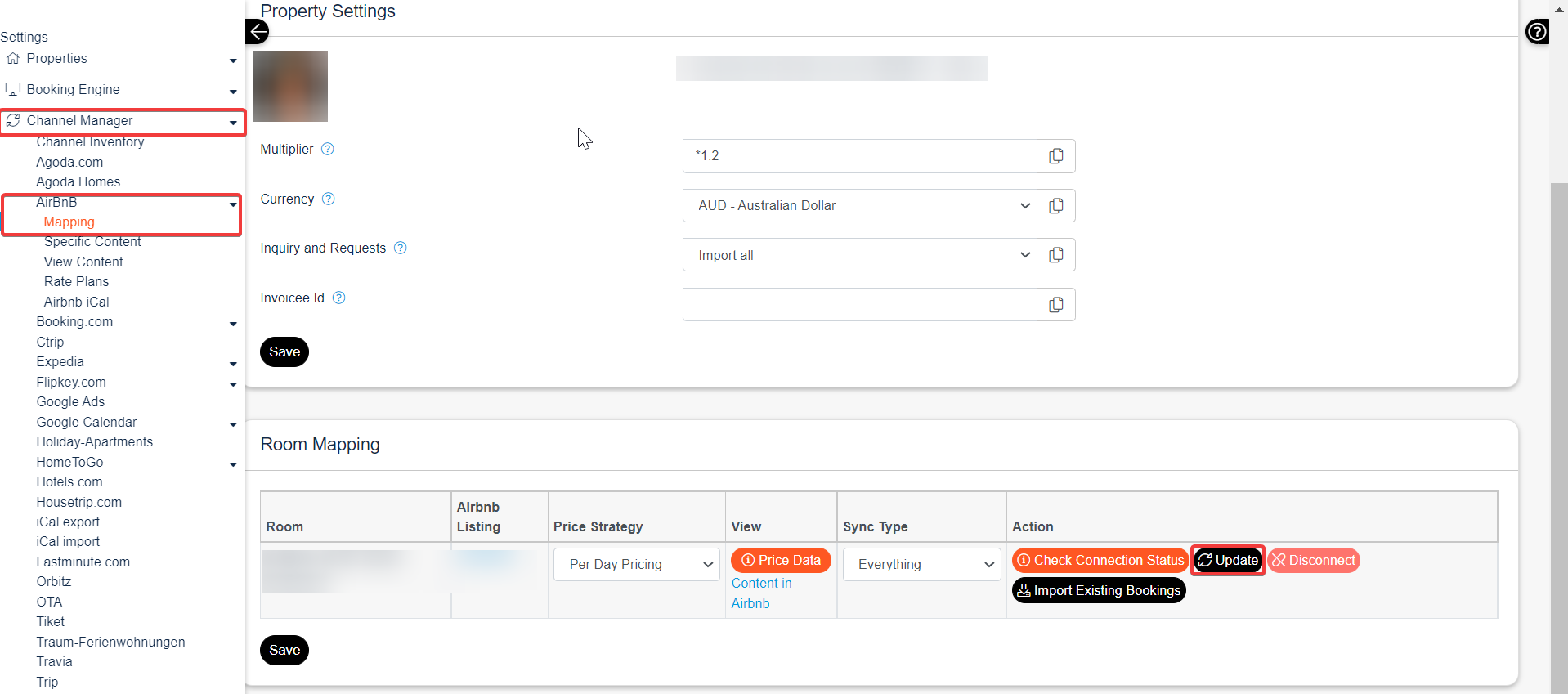Expand the Expedia submenu arrow

click(x=233, y=364)
